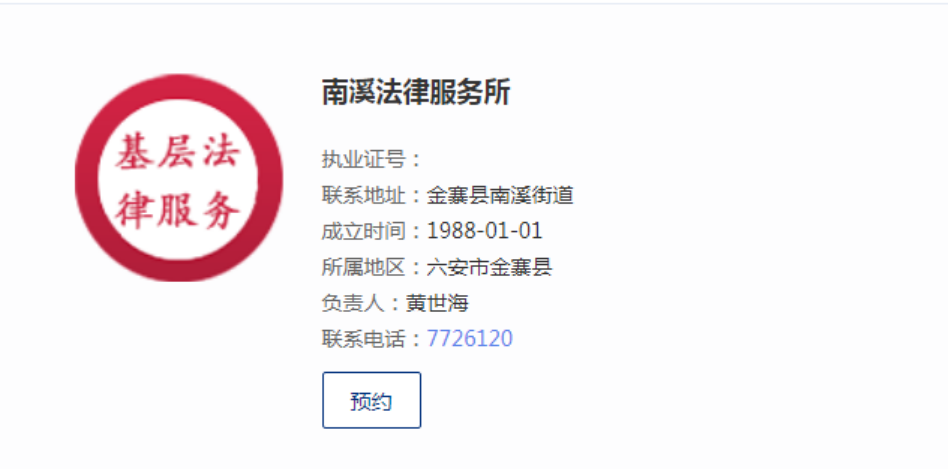Select the region text 六安市金寨县

point(489,267)
